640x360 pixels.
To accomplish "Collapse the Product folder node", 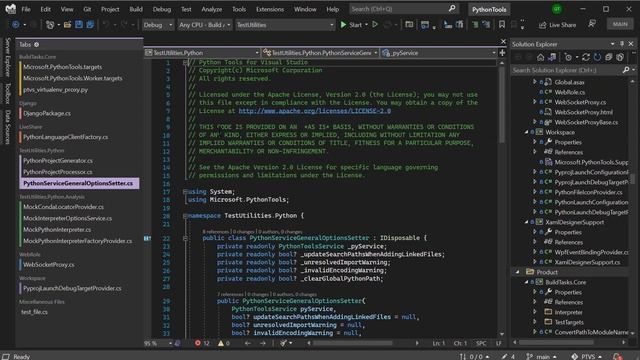I will tap(517, 272).
